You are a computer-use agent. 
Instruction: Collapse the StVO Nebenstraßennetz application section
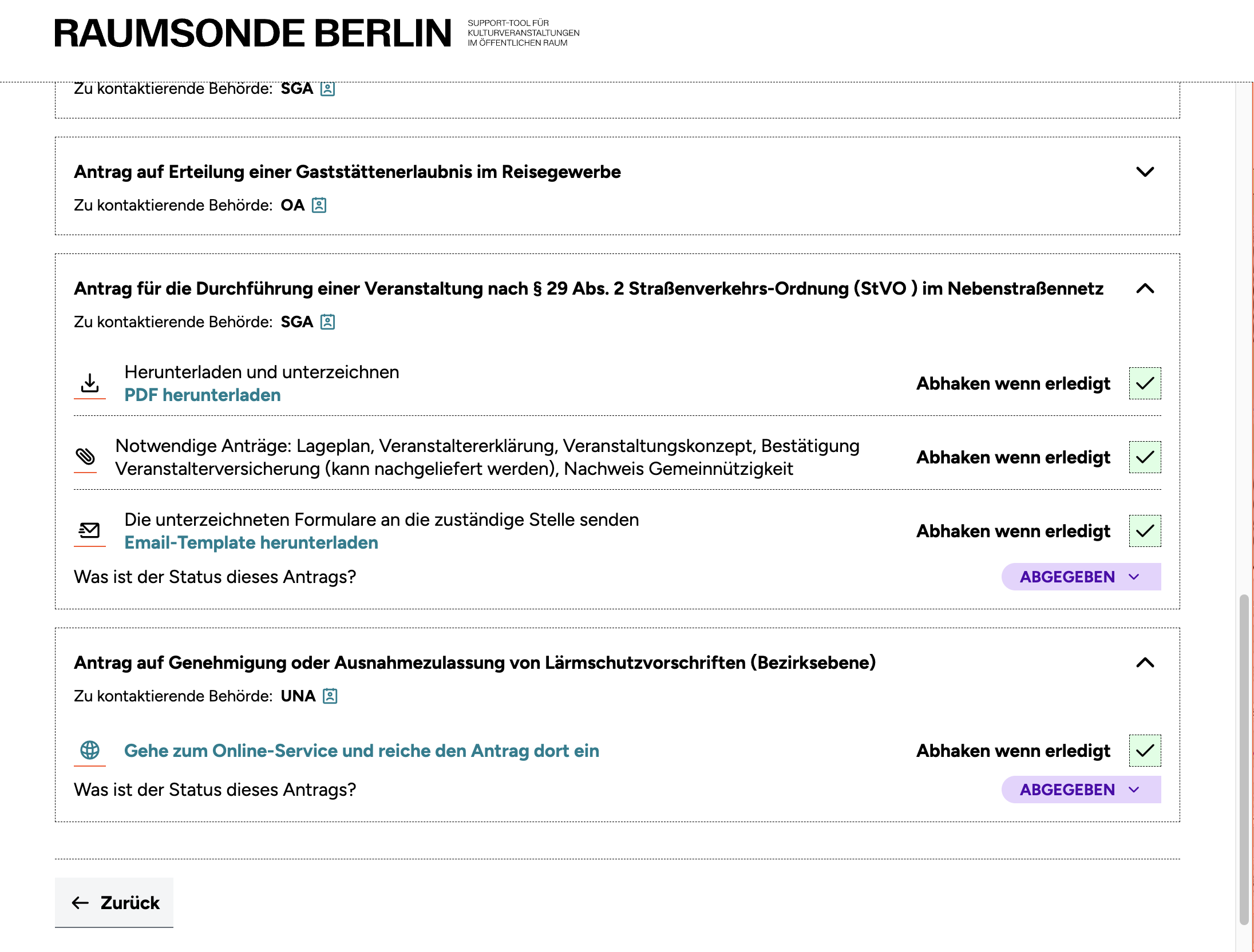[1145, 288]
